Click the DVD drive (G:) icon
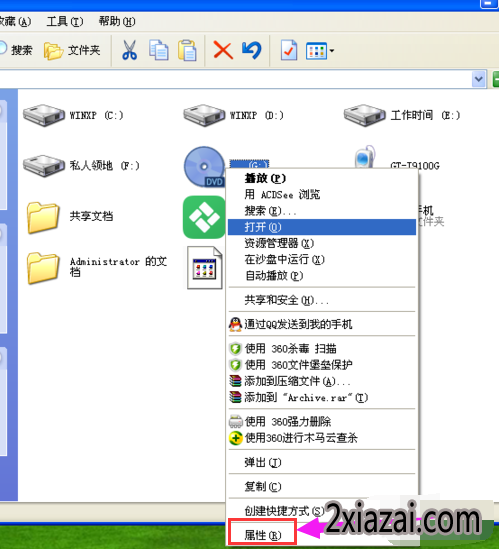The width and height of the screenshot is (499, 550). (x=204, y=166)
